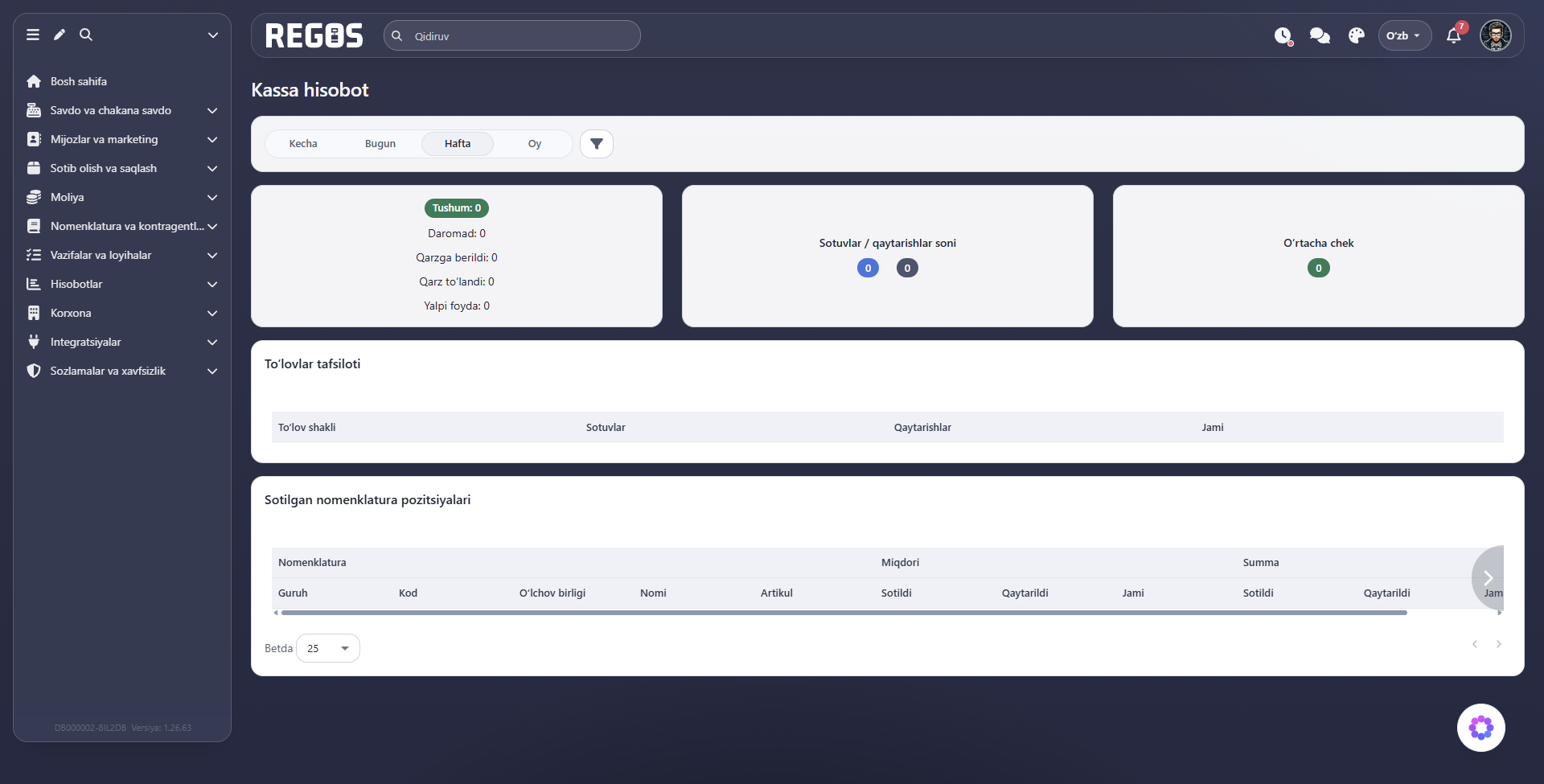
Task: Open the Betda 25 rows dropdown
Action: pos(328,648)
